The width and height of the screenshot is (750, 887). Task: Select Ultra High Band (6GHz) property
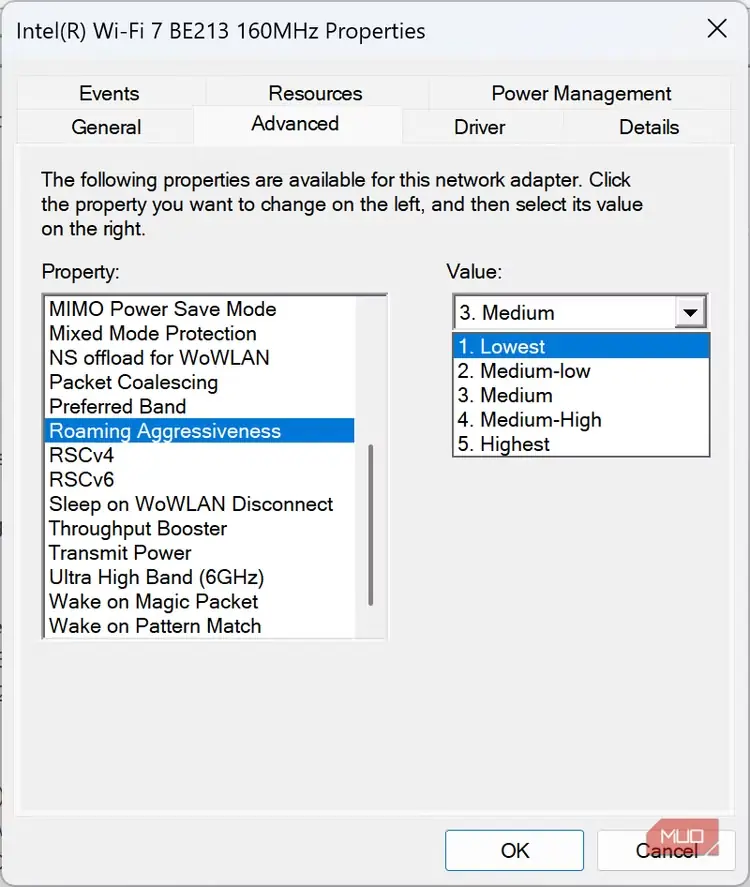point(199,576)
